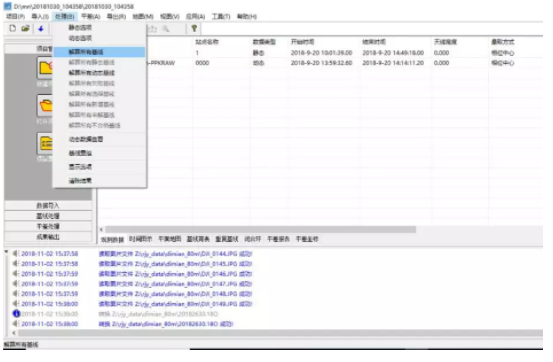The width and height of the screenshot is (553, 362).
Task: Click the yellow new-project folder sidebar icon
Action: pyautogui.click(x=45, y=68)
